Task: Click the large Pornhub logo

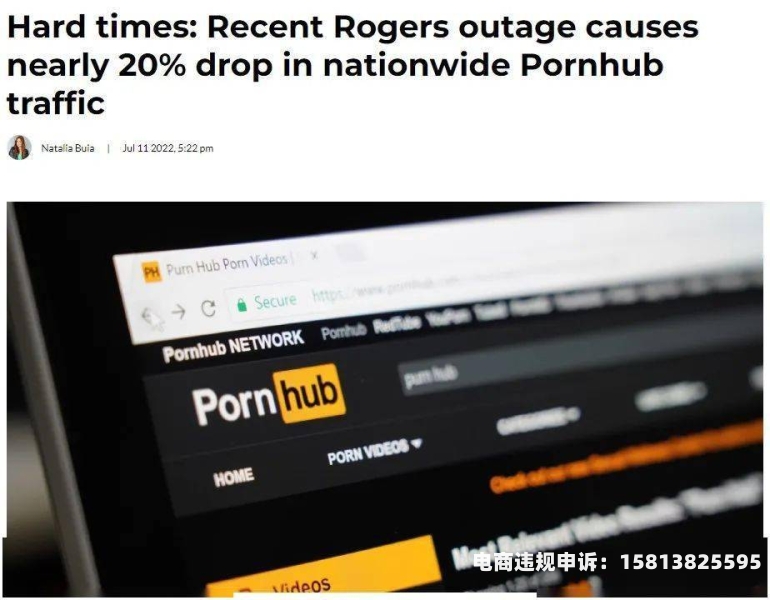Action: click(x=269, y=396)
